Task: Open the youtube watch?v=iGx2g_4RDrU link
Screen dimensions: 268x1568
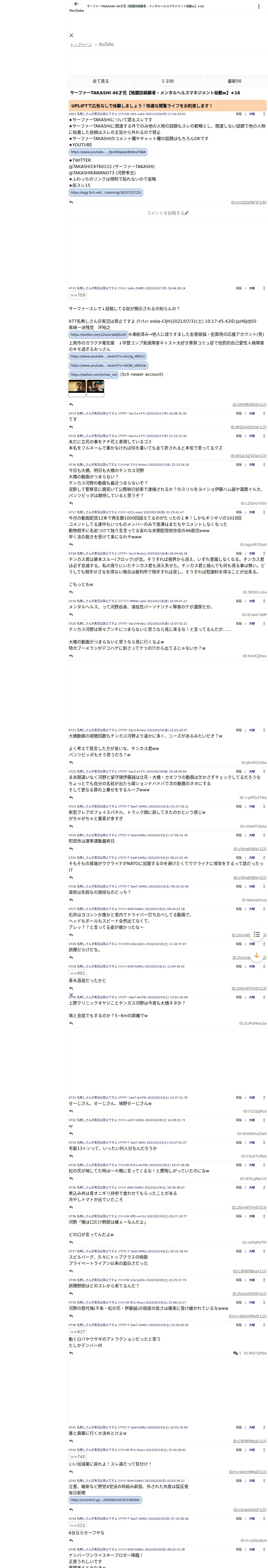Action: [x=108, y=356]
